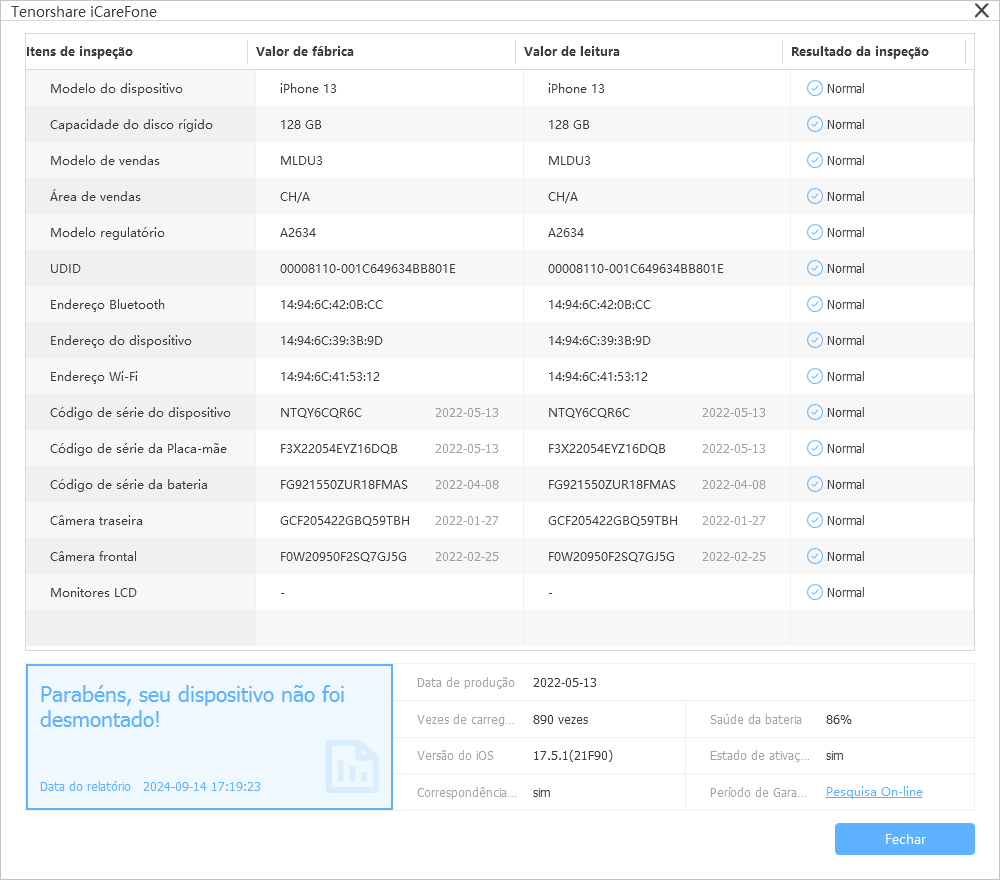This screenshot has height=880, width=1000.
Task: Click the check icon for Monitores LCD
Action: 814,592
